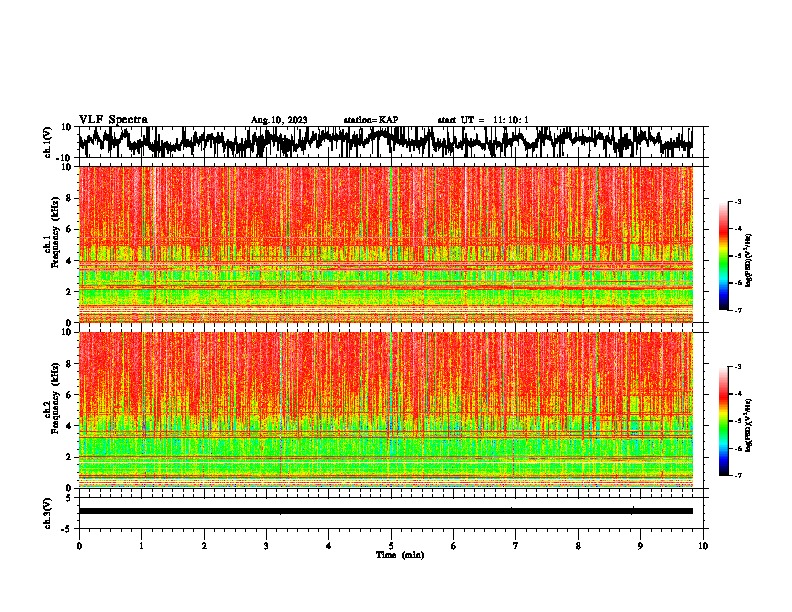The width and height of the screenshot is (792, 612).
Task: Click time axis tick label "2"
Action: pos(204,546)
